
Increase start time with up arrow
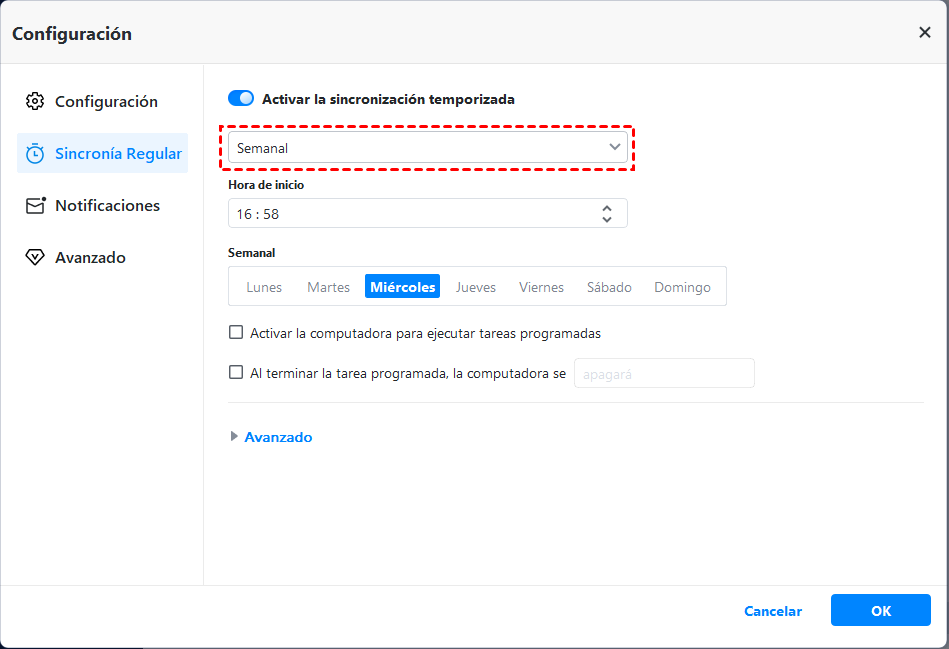pos(607,208)
